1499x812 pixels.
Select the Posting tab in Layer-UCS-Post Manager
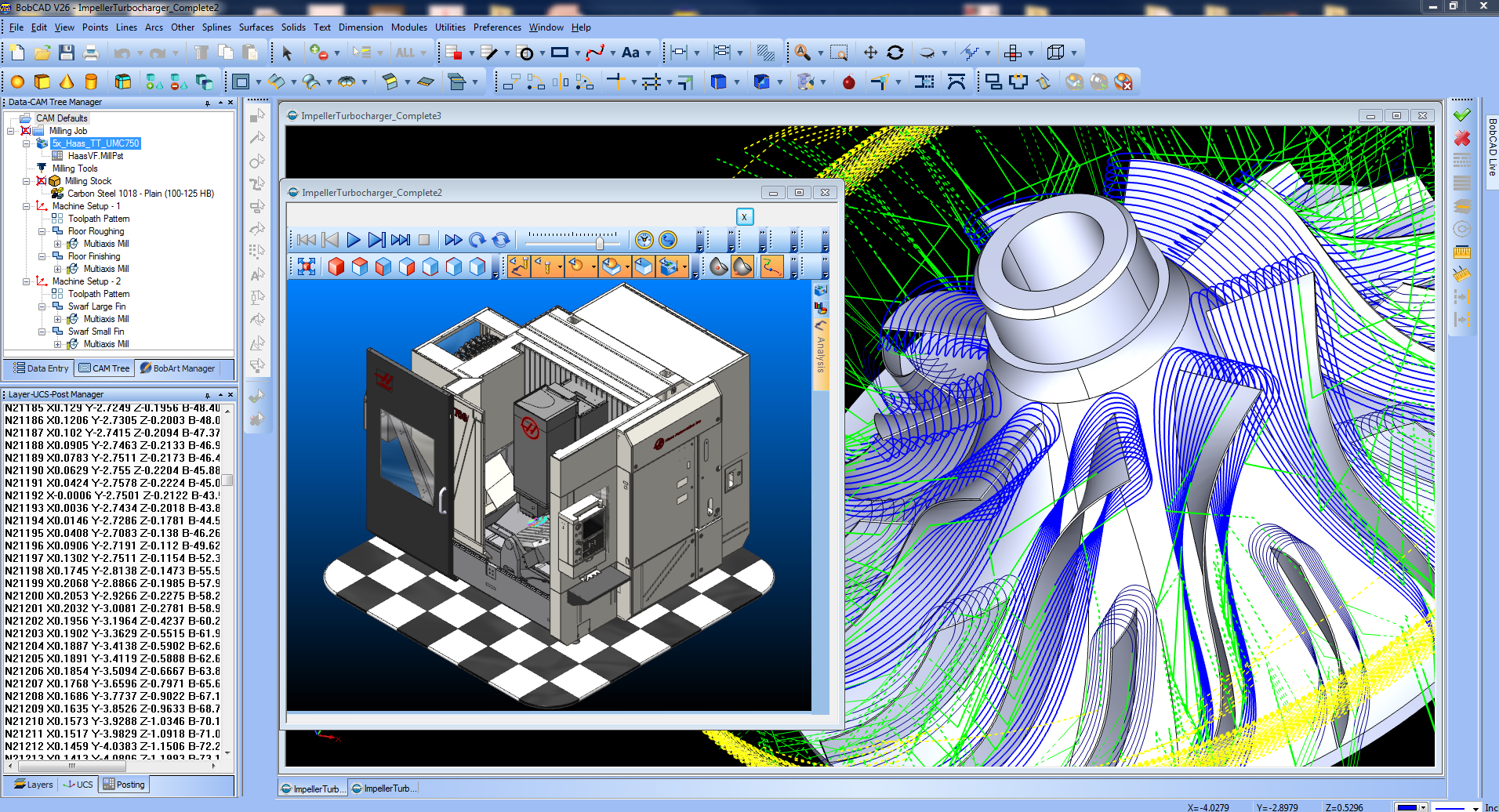point(123,784)
